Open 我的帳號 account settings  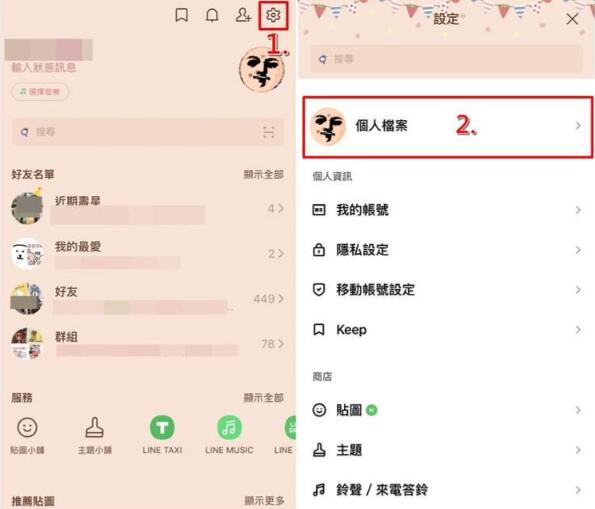point(446,210)
